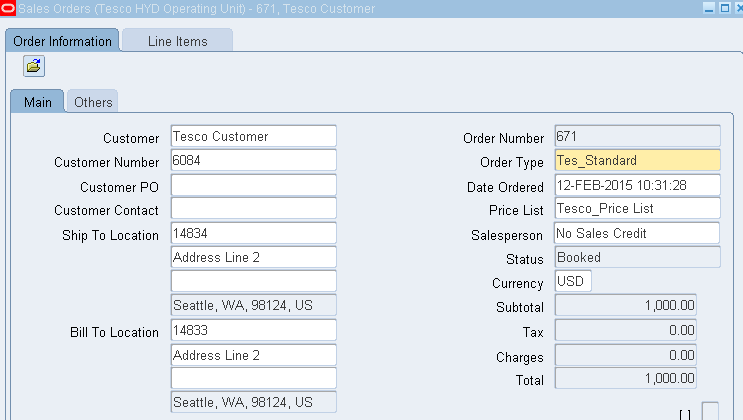Click the Subtotal label
743x420 pixels.
(520, 307)
